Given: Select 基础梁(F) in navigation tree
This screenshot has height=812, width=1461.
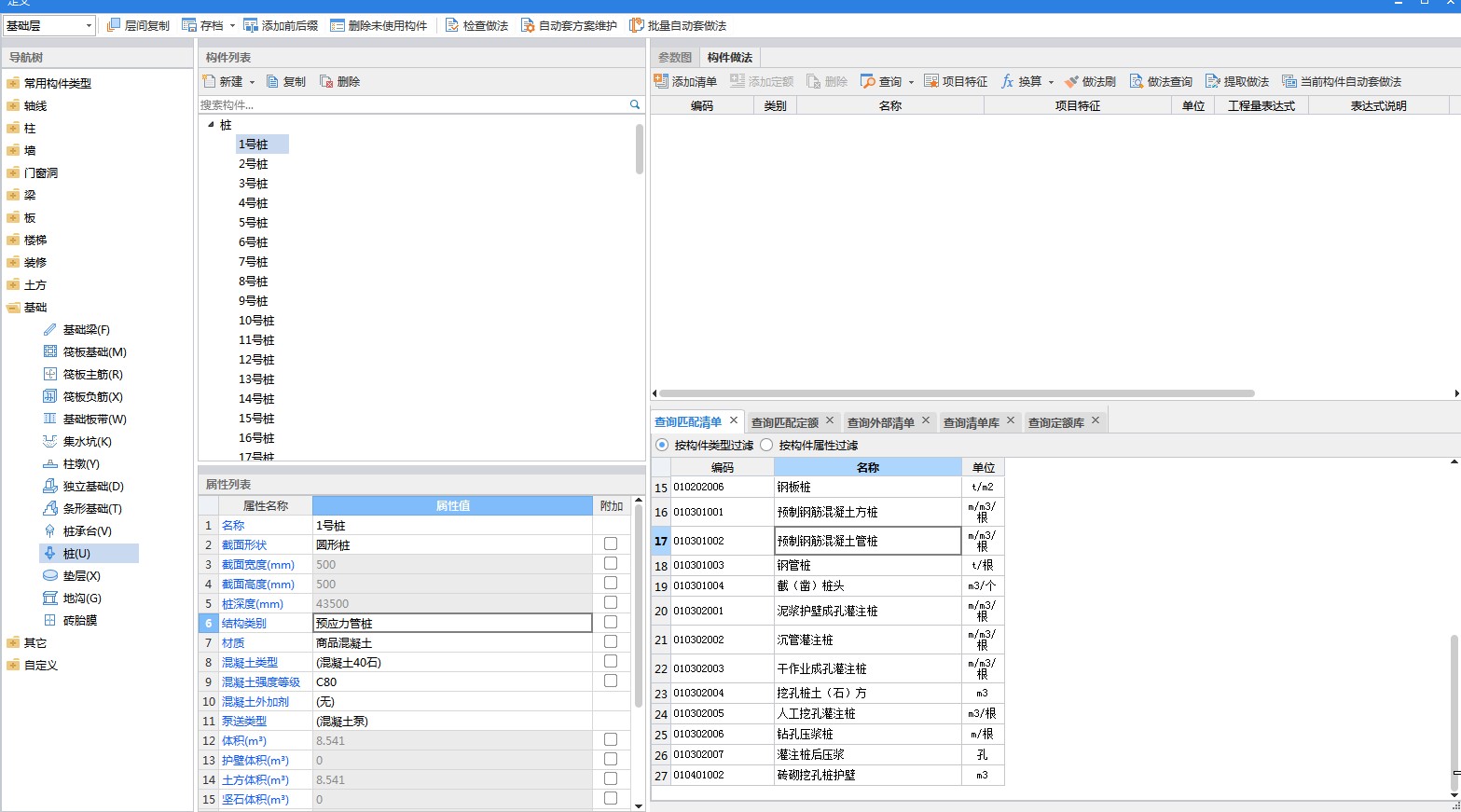Looking at the screenshot, I should [x=86, y=329].
